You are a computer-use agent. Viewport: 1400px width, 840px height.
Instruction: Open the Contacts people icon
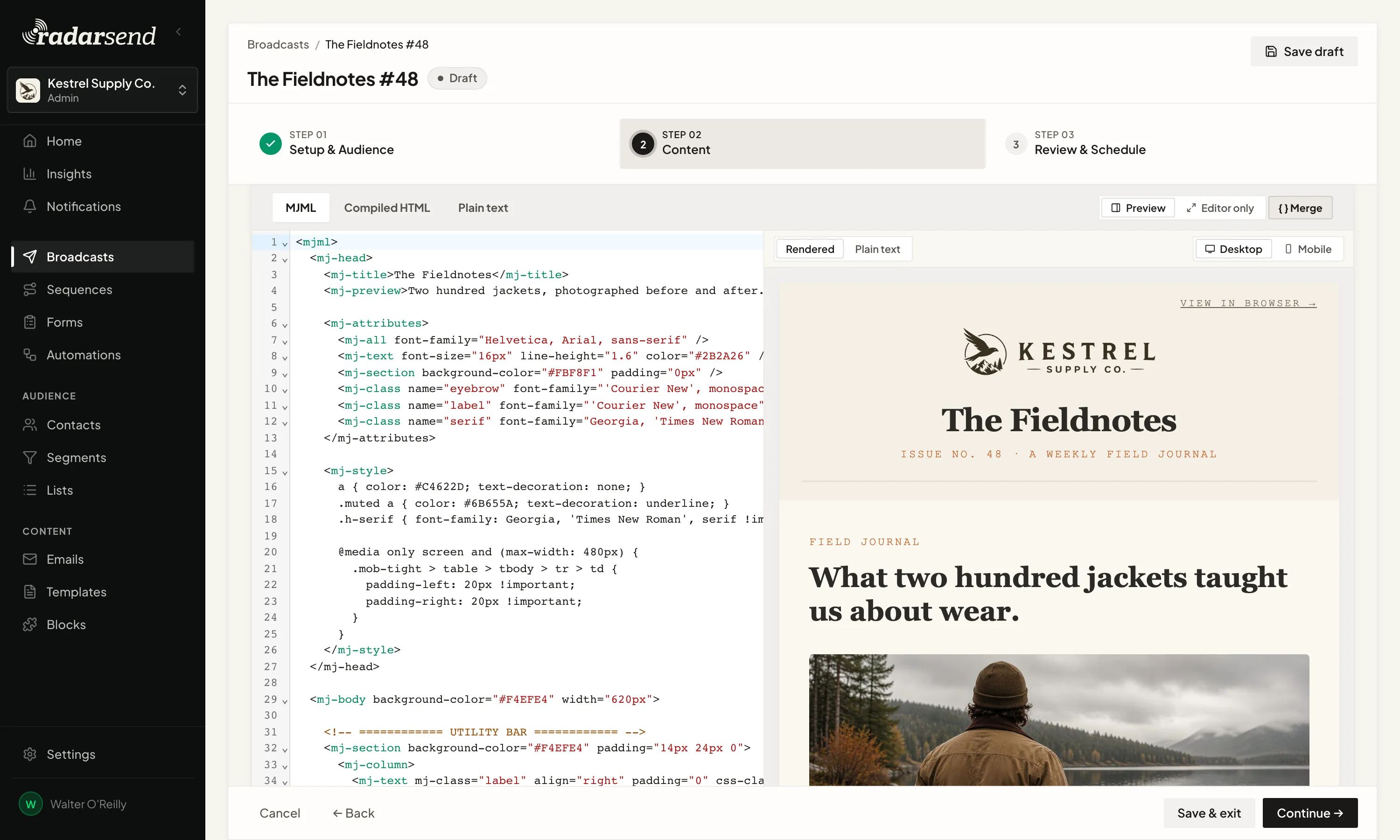[30, 425]
